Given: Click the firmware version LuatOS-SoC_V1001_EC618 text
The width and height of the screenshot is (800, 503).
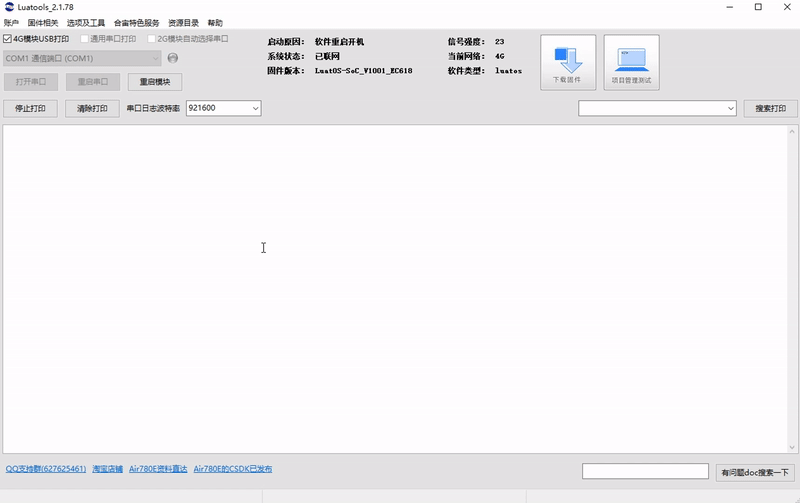Looking at the screenshot, I should pyautogui.click(x=364, y=71).
